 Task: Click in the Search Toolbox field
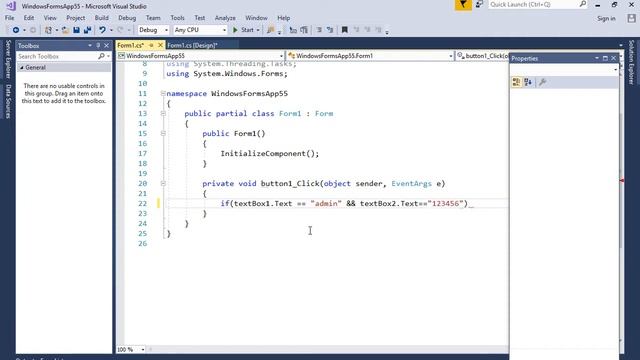[56, 56]
